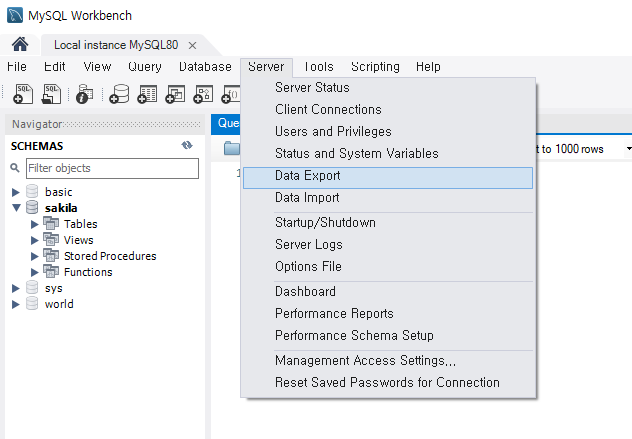Open the Help menu
Image resolution: width=632 pixels, height=439 pixels.
(428, 67)
